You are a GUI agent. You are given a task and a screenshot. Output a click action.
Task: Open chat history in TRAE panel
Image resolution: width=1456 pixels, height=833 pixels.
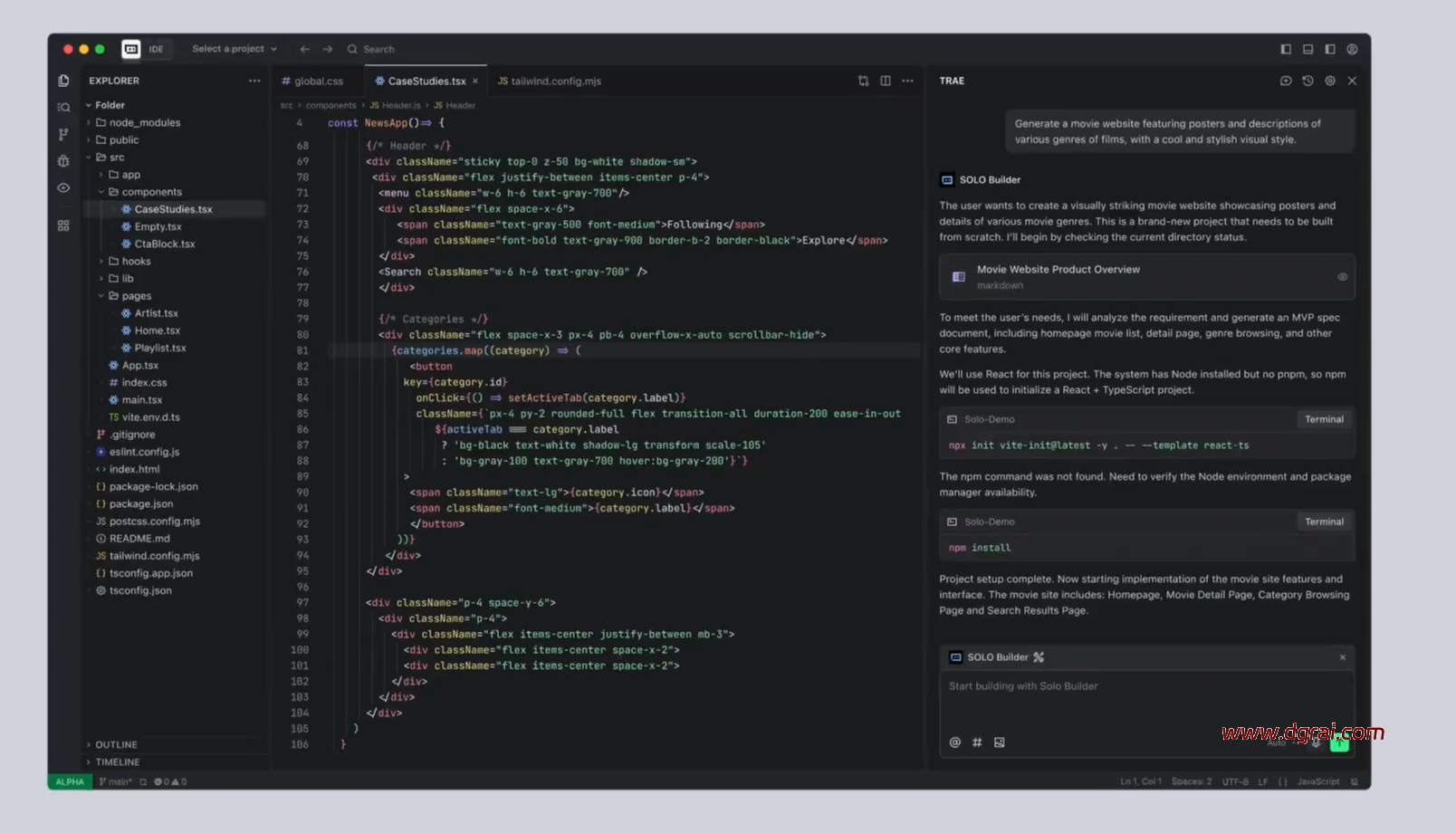pyautogui.click(x=1308, y=81)
